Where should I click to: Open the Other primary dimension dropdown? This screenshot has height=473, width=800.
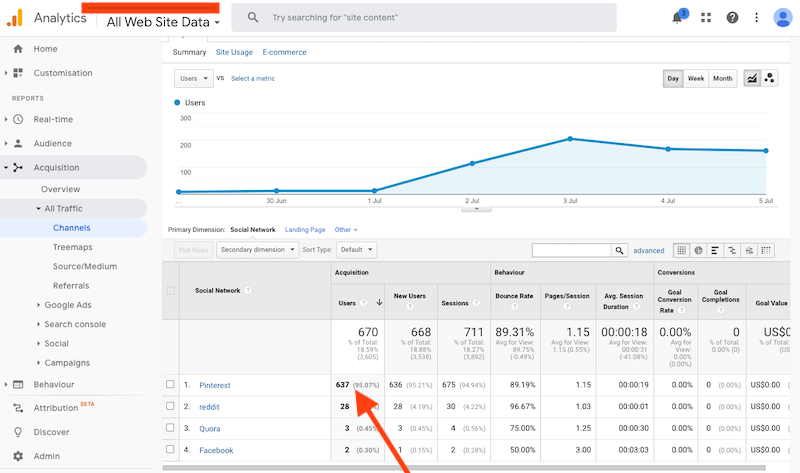pyautogui.click(x=346, y=230)
